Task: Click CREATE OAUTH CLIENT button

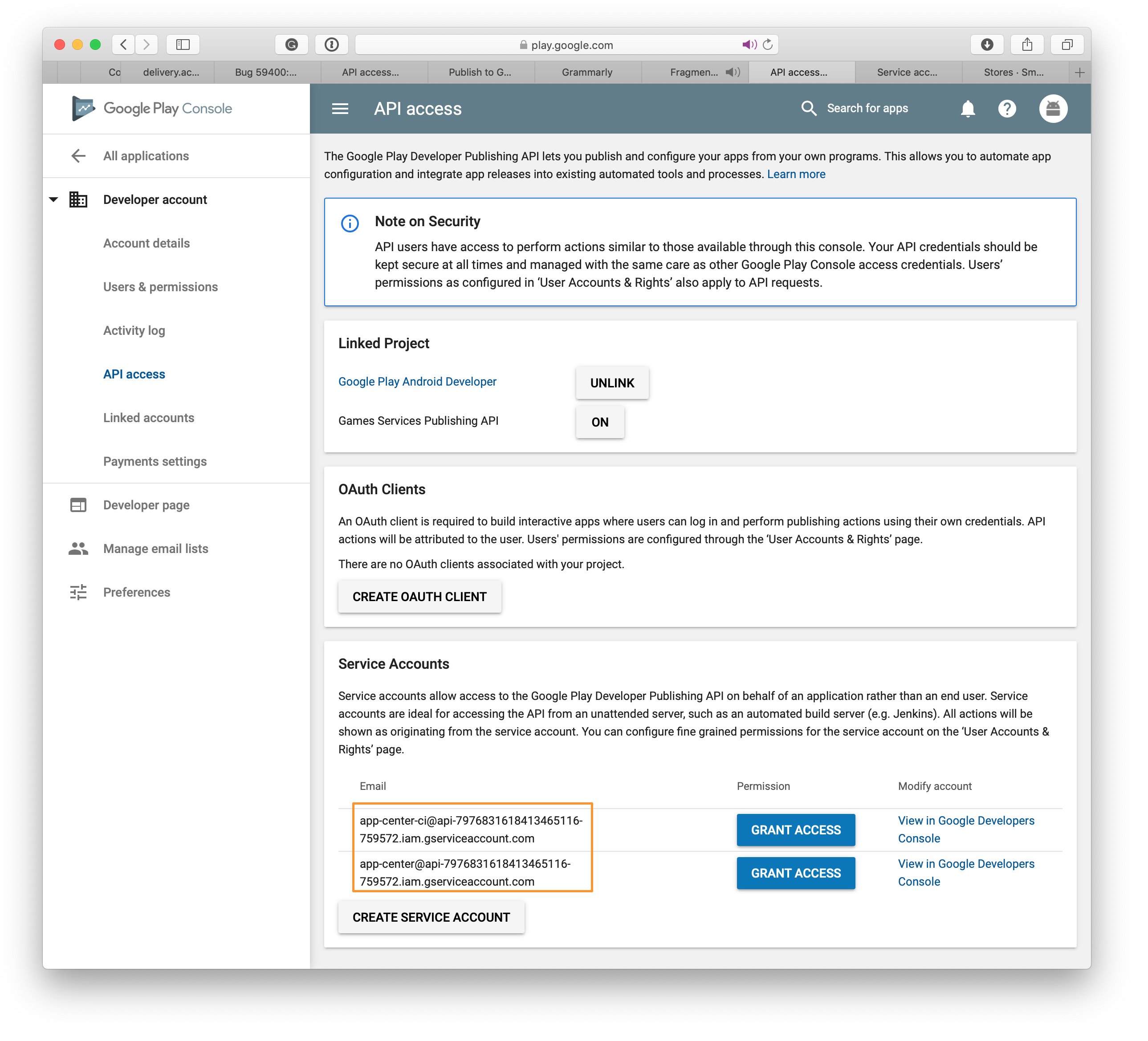Action: point(419,597)
